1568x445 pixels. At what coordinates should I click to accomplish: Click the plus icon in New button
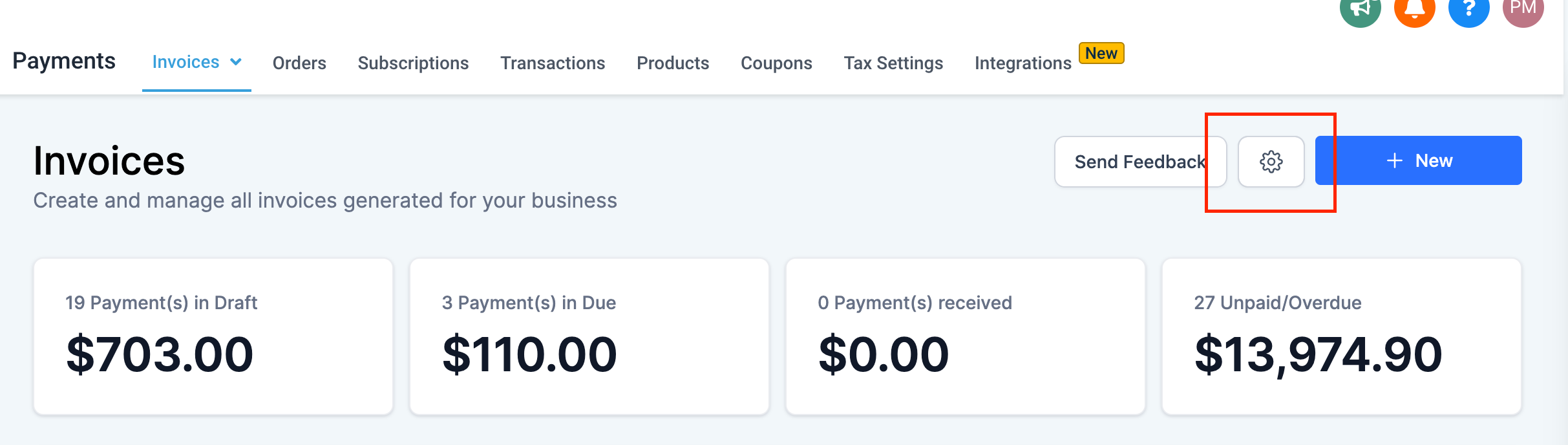(1395, 161)
